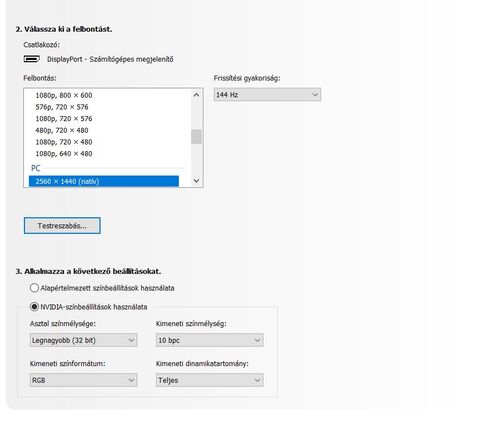Open 'Kimeneti színformátum' dropdown showing RGB

tap(83, 380)
